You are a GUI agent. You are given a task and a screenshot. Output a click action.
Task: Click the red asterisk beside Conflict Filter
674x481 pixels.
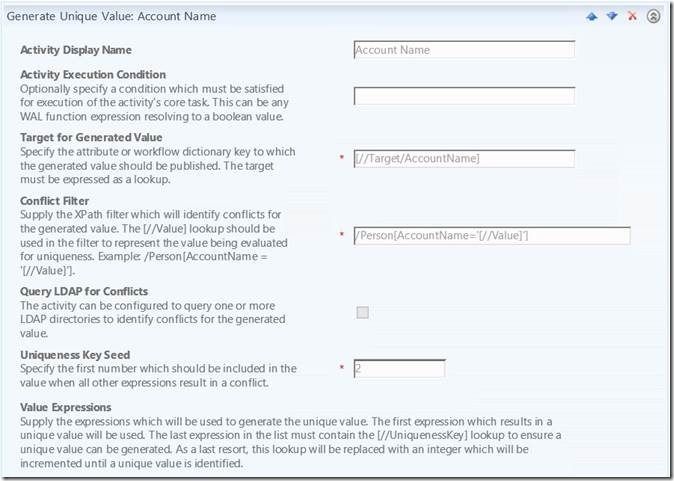pyautogui.click(x=343, y=236)
